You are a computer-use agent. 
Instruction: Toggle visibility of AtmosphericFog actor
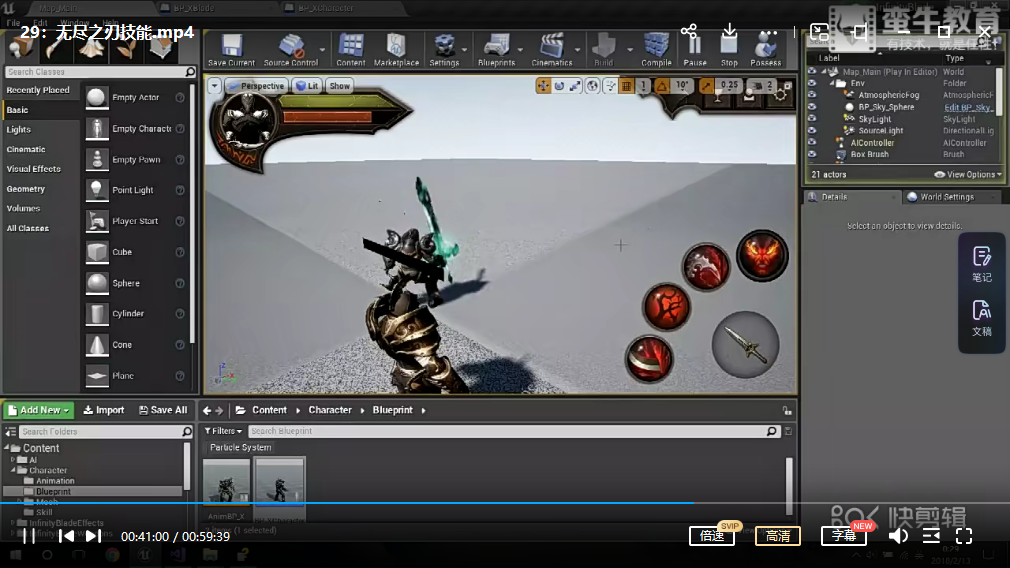[812, 95]
